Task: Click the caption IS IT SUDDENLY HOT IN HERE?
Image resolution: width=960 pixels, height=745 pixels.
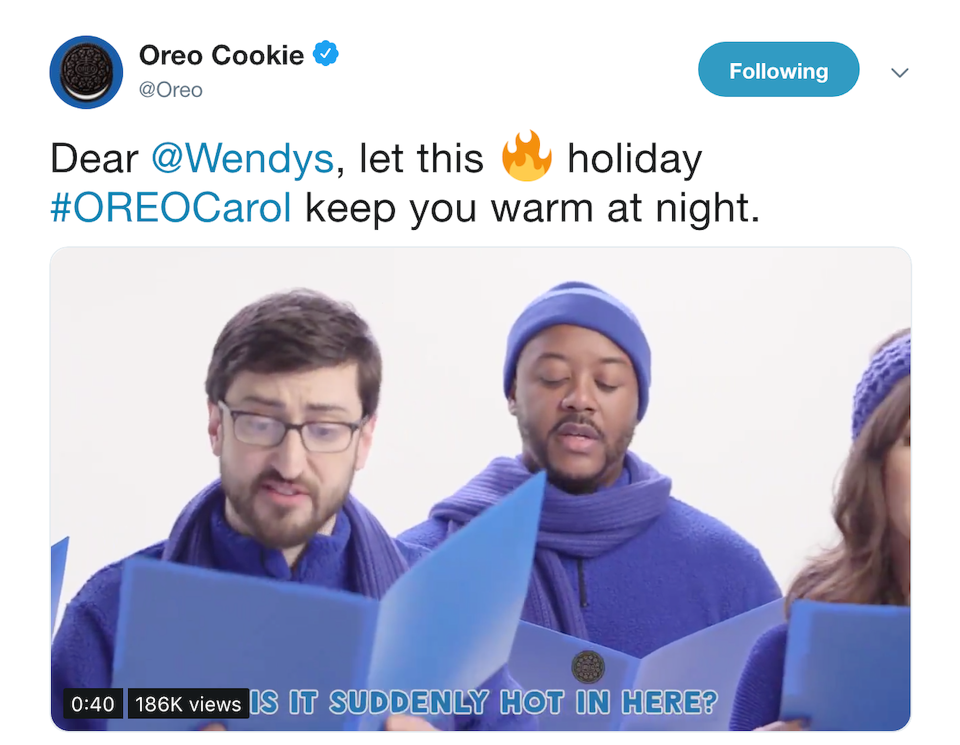Action: pos(484,702)
